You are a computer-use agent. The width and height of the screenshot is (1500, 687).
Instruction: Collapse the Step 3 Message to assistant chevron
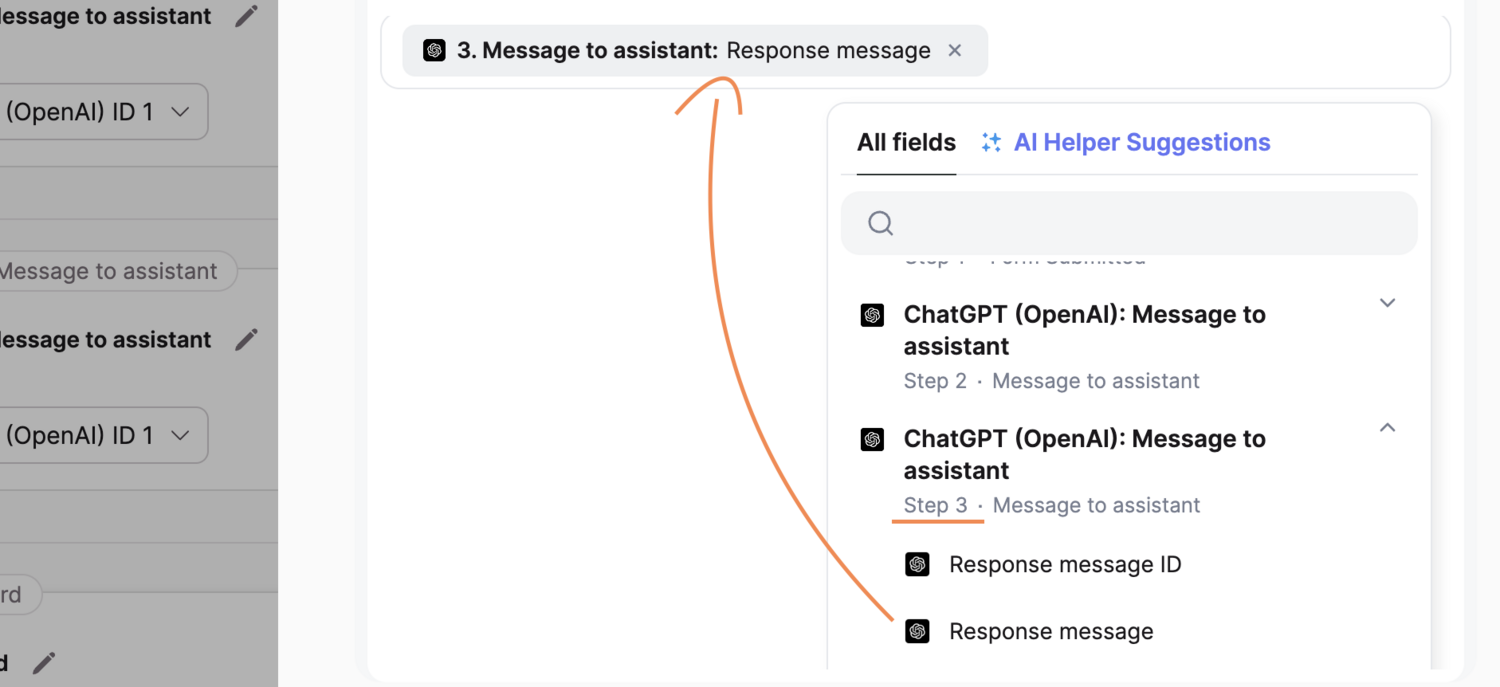pos(1387,428)
